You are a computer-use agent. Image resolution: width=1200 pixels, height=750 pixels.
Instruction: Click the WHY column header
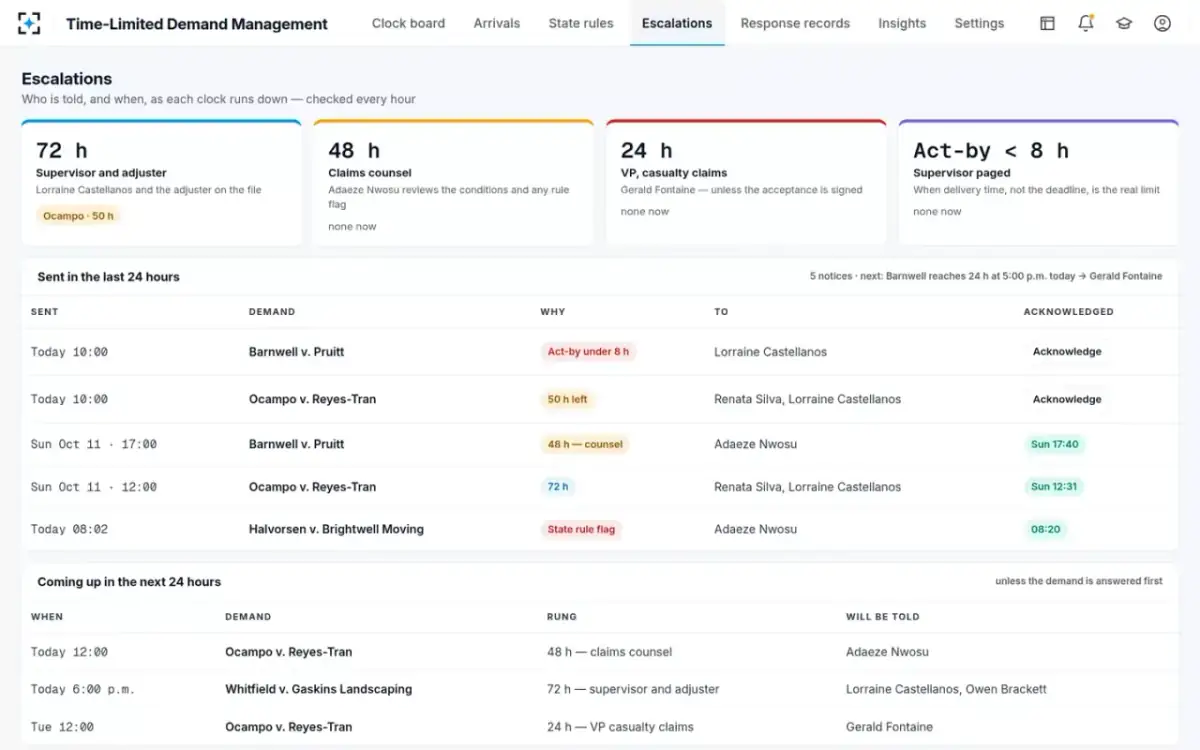coord(553,312)
